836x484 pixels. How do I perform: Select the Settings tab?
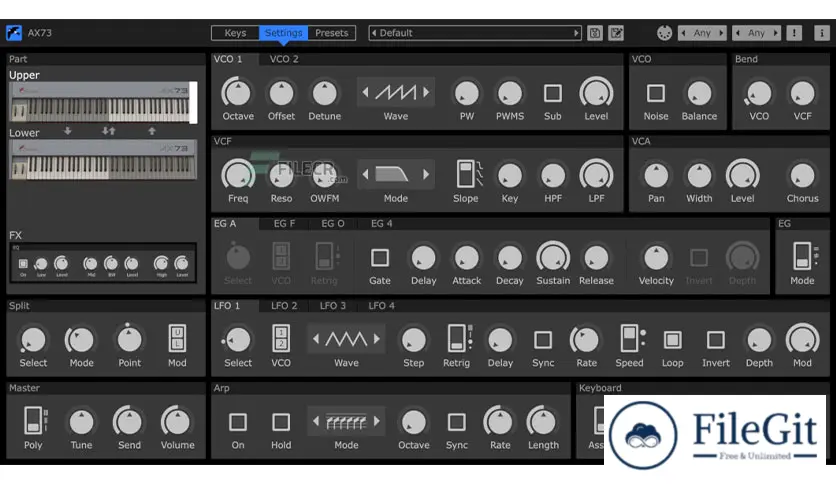pos(284,33)
